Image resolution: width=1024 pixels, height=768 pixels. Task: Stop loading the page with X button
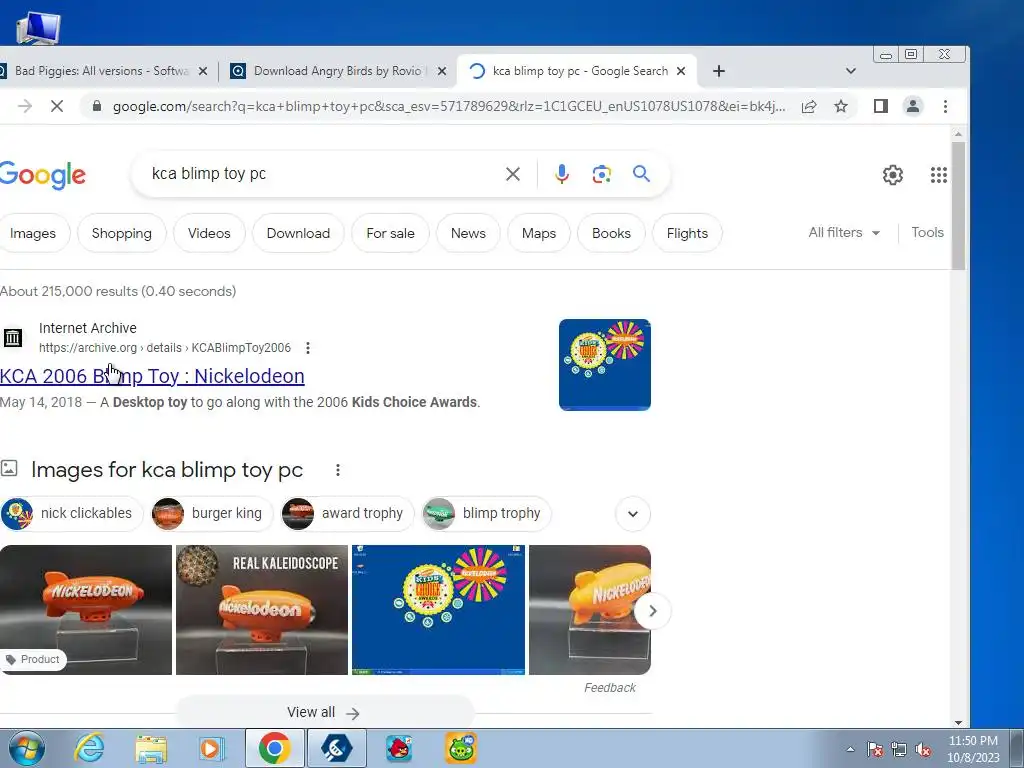point(57,106)
